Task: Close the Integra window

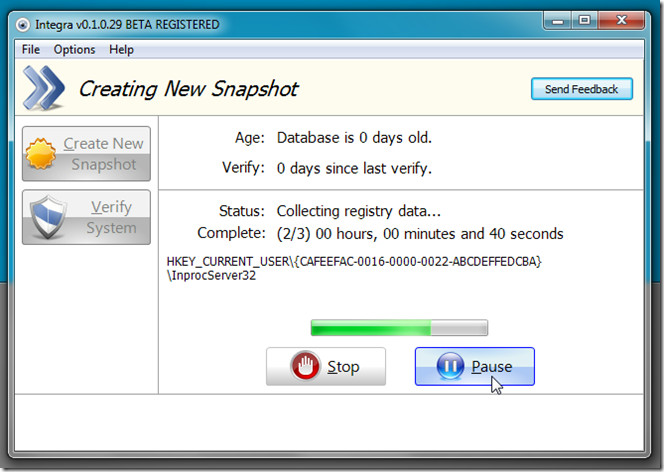Action: coord(621,20)
